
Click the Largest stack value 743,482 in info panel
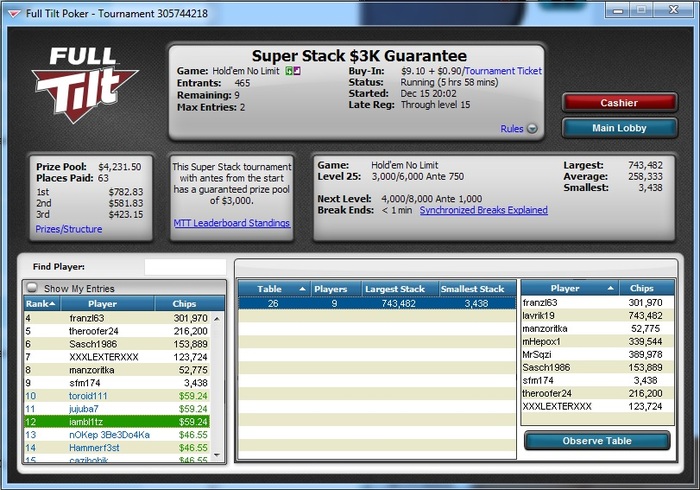pos(646,165)
